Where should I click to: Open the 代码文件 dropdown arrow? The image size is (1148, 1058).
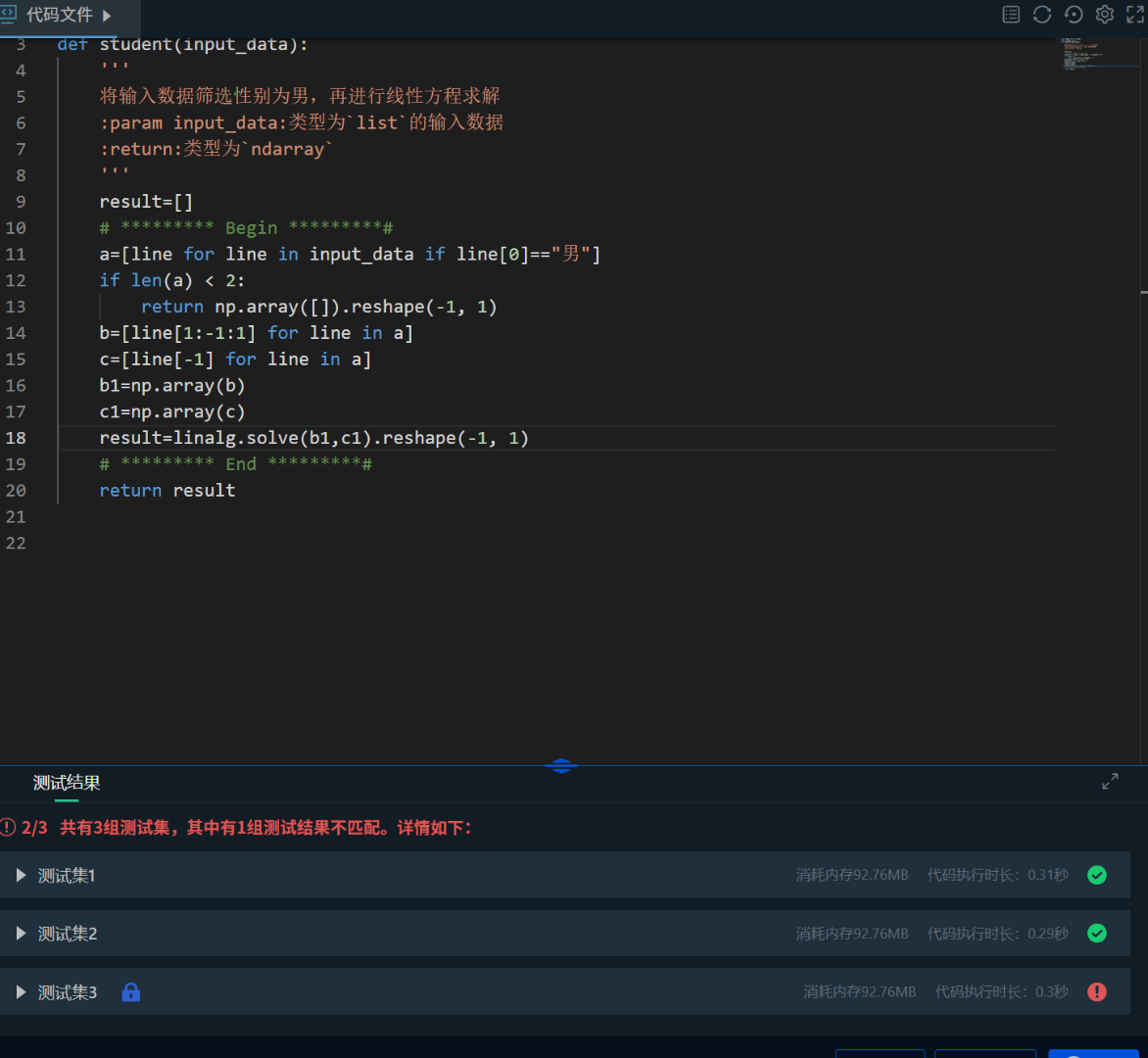(x=107, y=16)
